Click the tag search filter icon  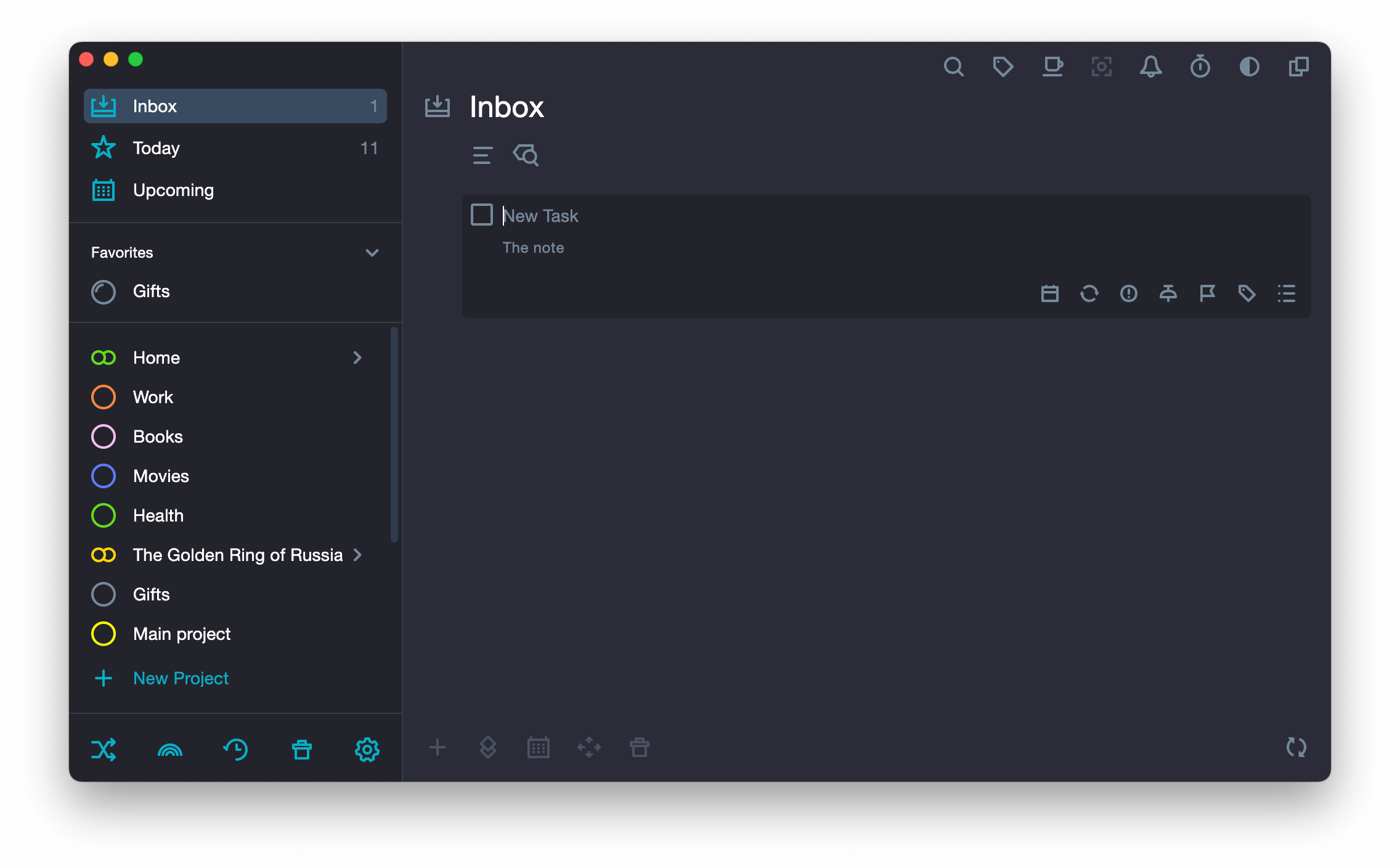[526, 155]
